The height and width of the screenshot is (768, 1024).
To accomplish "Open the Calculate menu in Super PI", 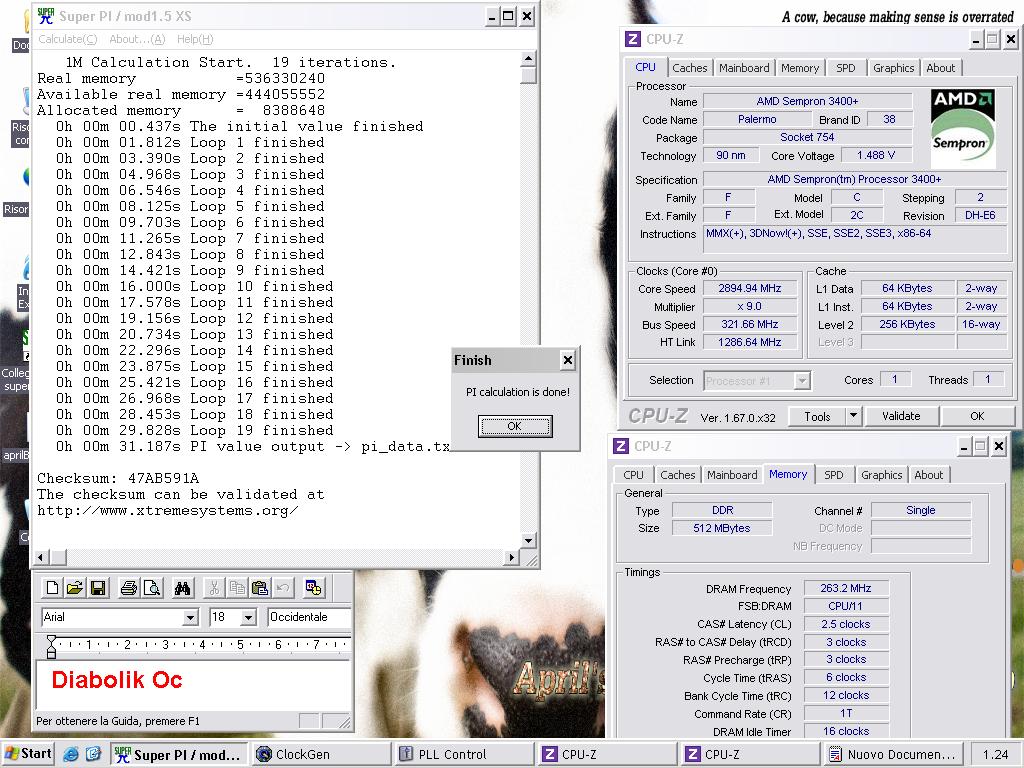I will 67,39.
